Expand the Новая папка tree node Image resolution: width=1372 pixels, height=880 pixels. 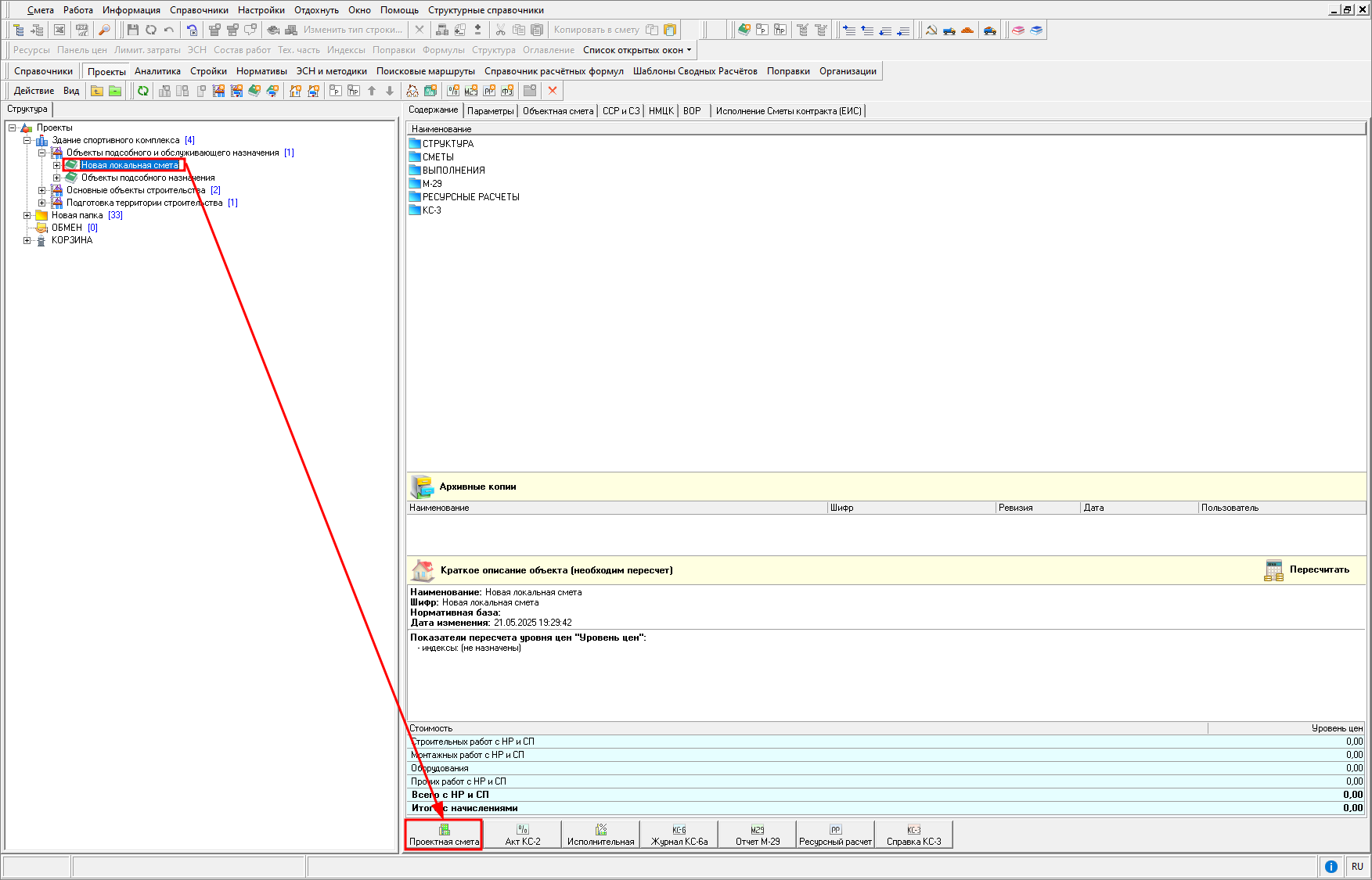[27, 215]
